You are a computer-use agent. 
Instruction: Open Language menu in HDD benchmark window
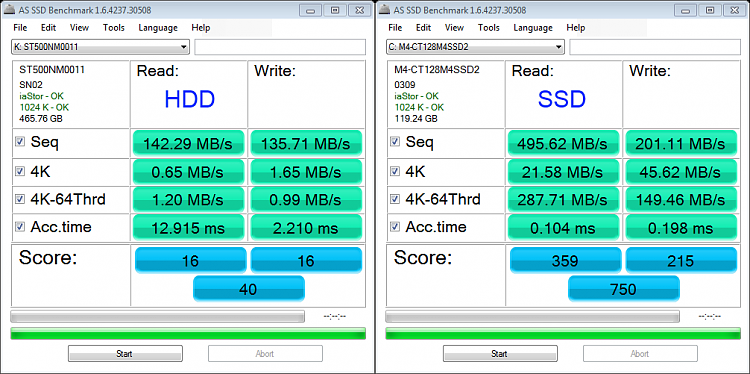pos(158,28)
